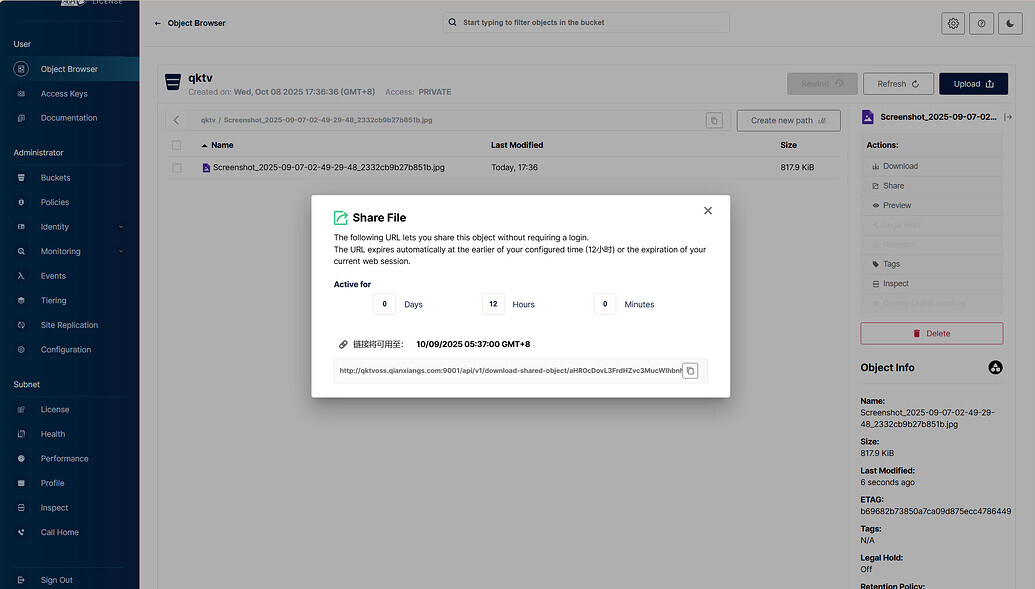Sort the list by Name column
The width and height of the screenshot is (1035, 589).
222,145
